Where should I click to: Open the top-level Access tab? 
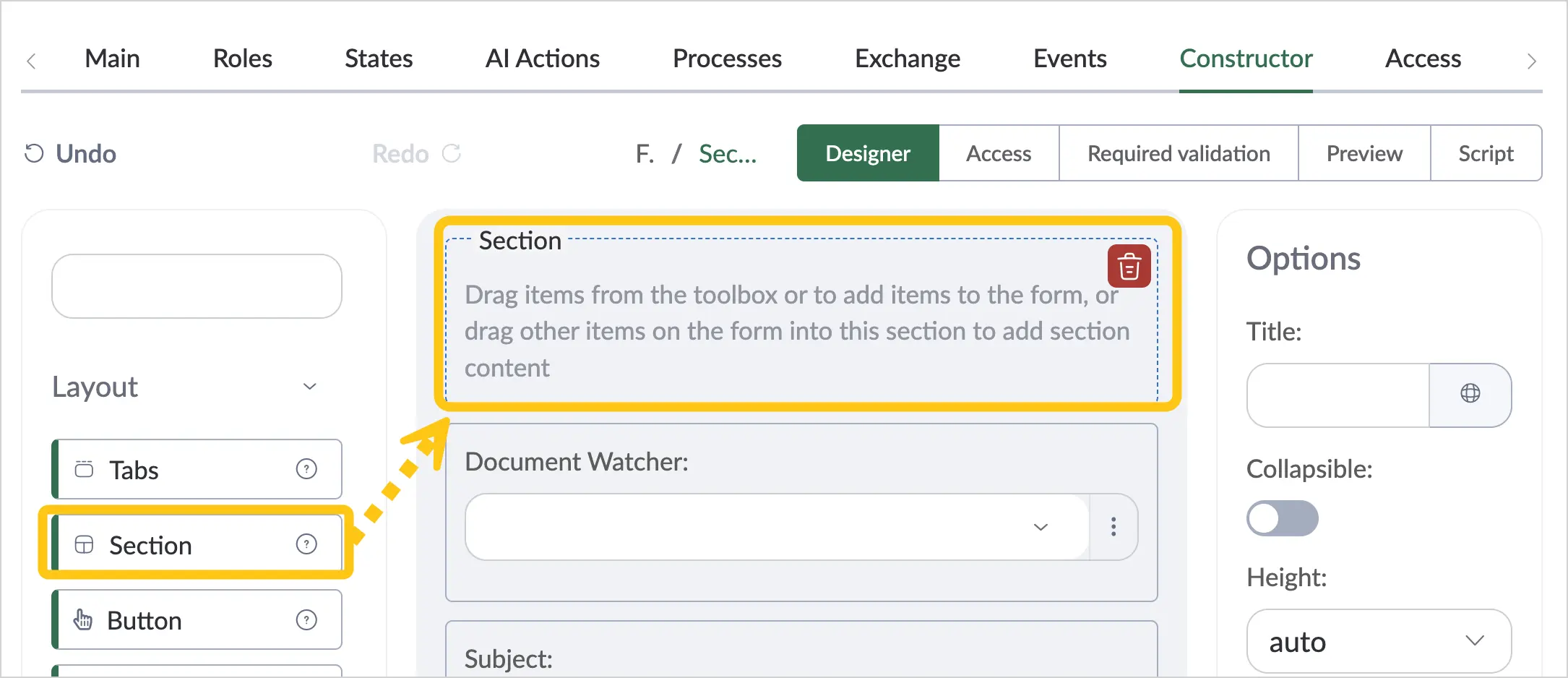click(1423, 59)
